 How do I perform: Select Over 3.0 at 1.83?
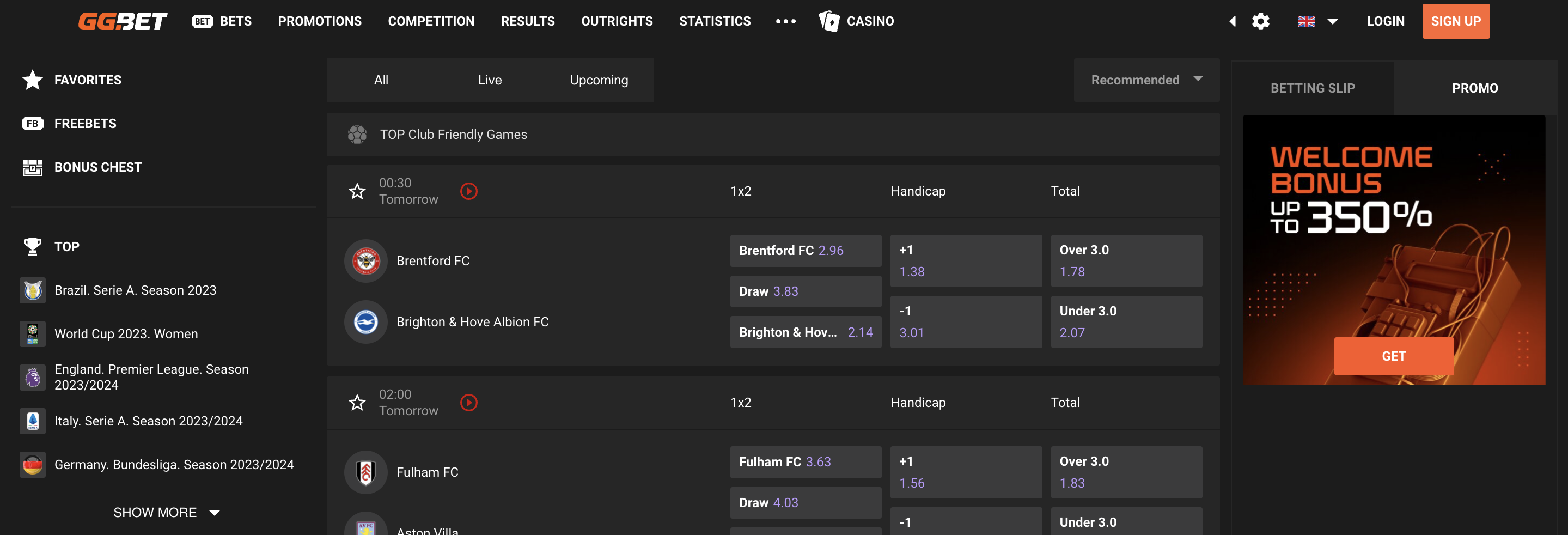(1126, 472)
